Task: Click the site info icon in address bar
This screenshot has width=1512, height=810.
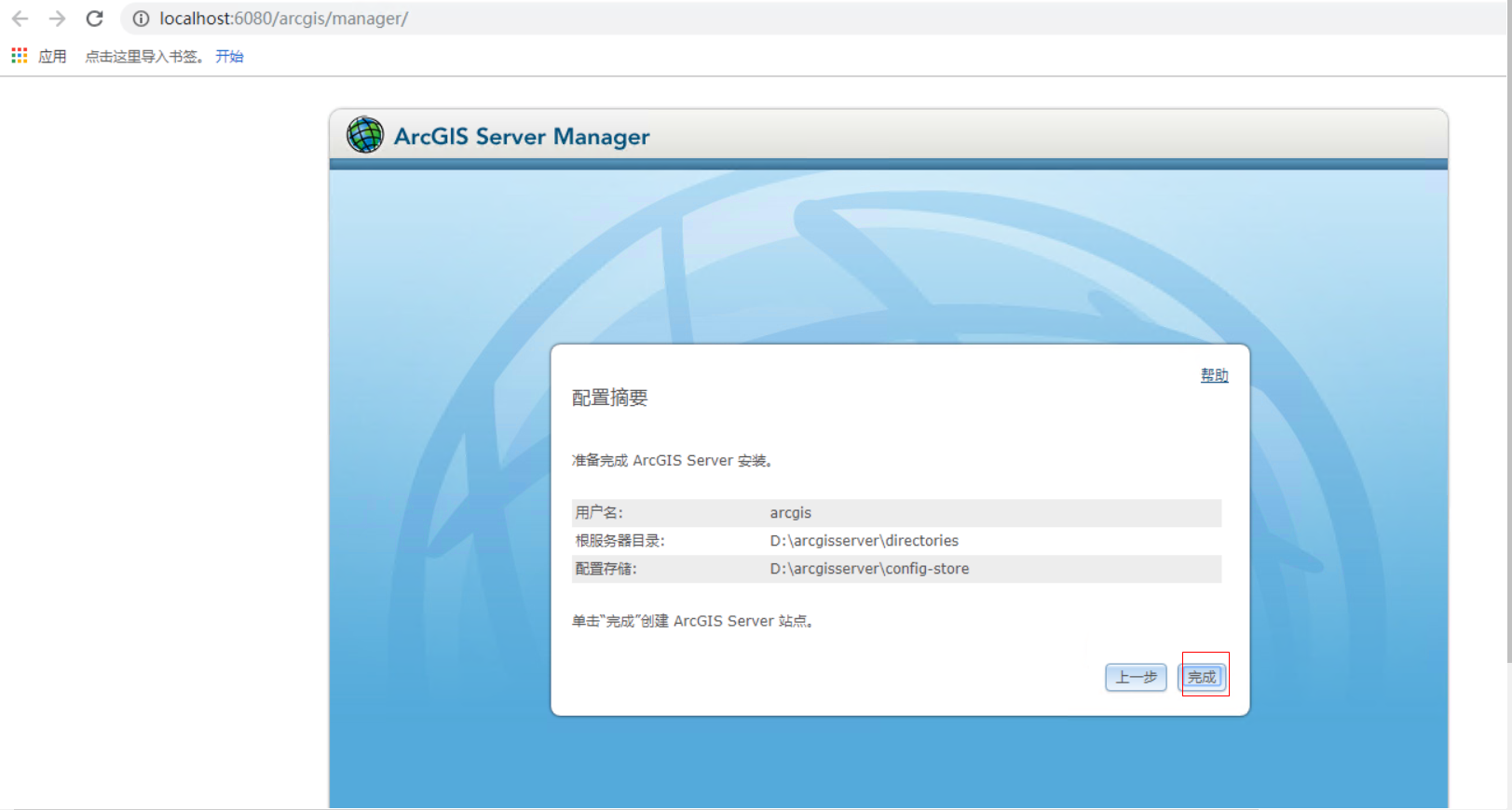Action: pyautogui.click(x=141, y=19)
